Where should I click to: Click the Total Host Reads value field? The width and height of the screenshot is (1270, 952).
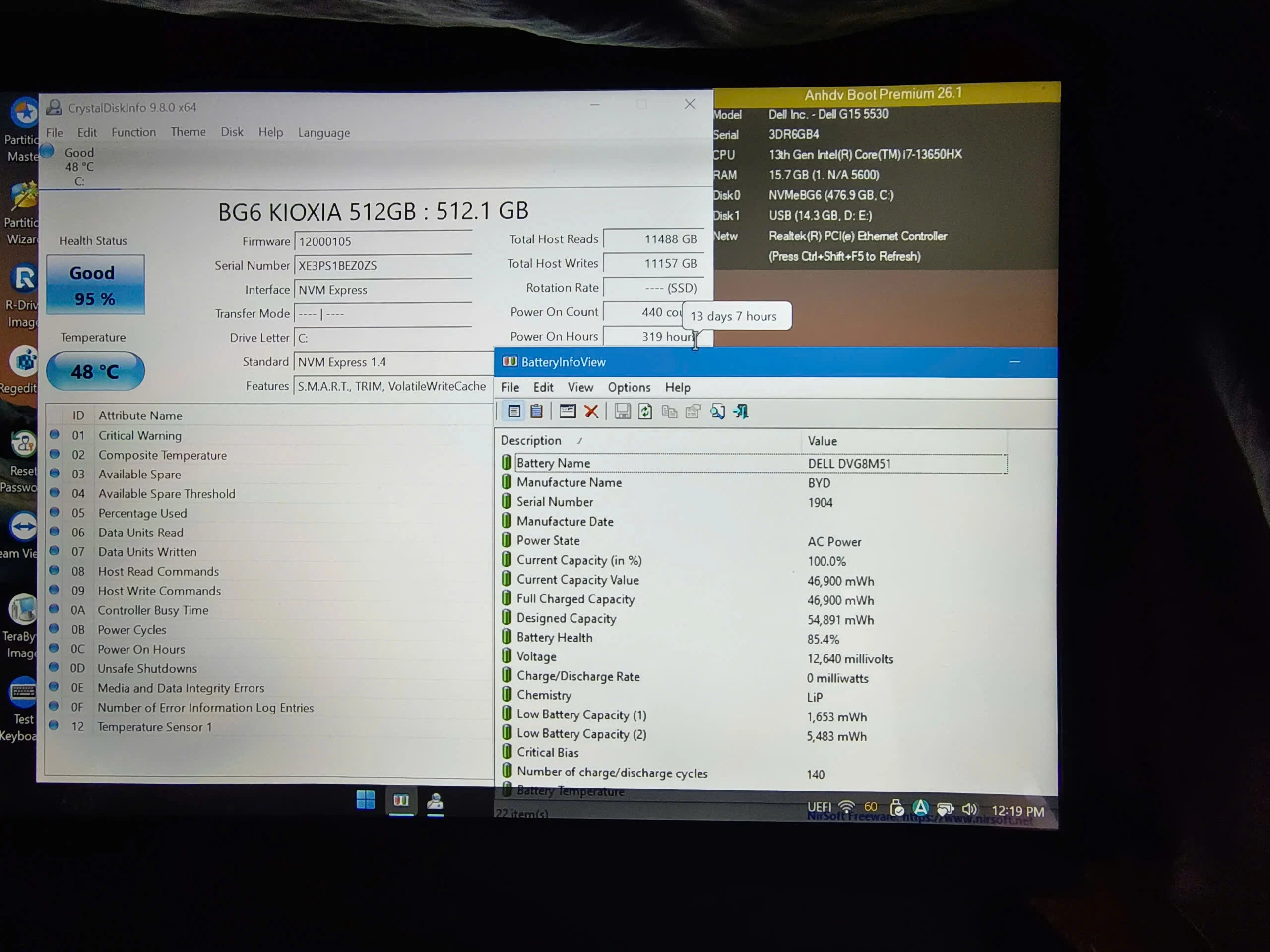coord(654,239)
